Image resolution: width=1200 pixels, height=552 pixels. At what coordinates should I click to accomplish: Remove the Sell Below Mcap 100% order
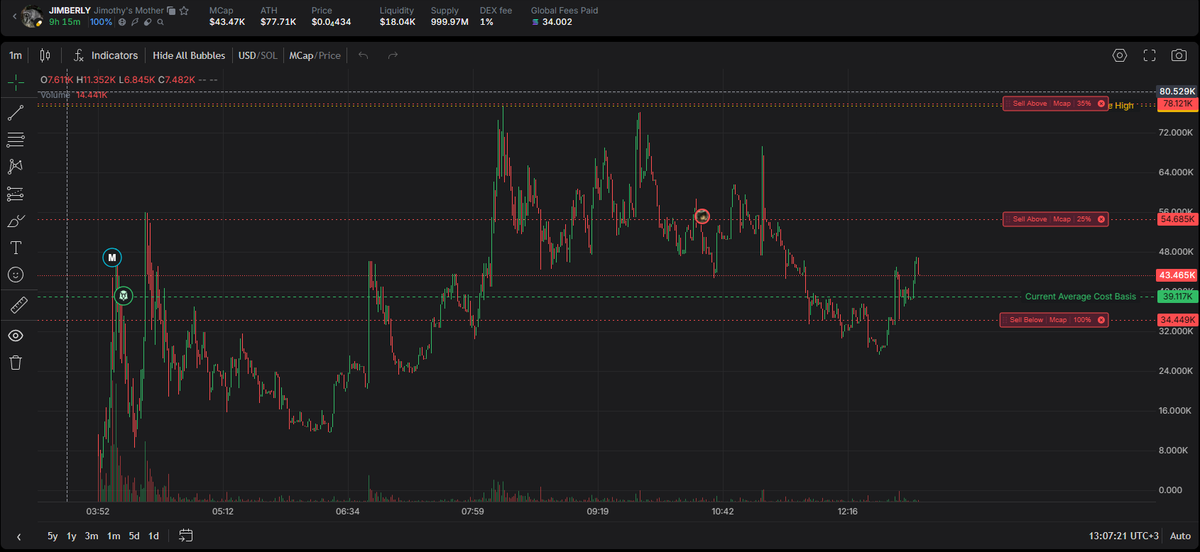pyautogui.click(x=1101, y=320)
